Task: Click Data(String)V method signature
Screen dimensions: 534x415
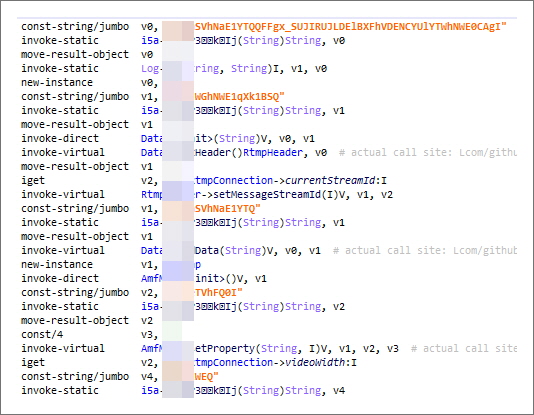Action: point(234,251)
